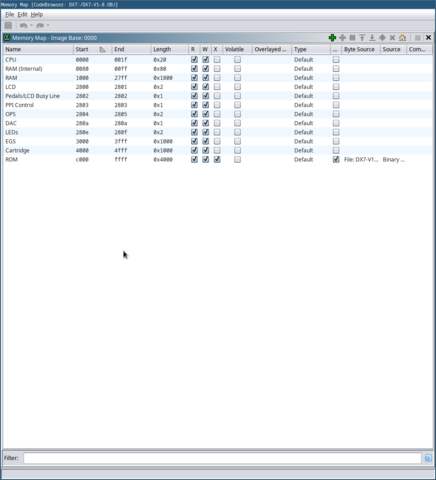Click the greyed icon left of the panel close X
This screenshot has width=436, height=480.
[418, 38]
